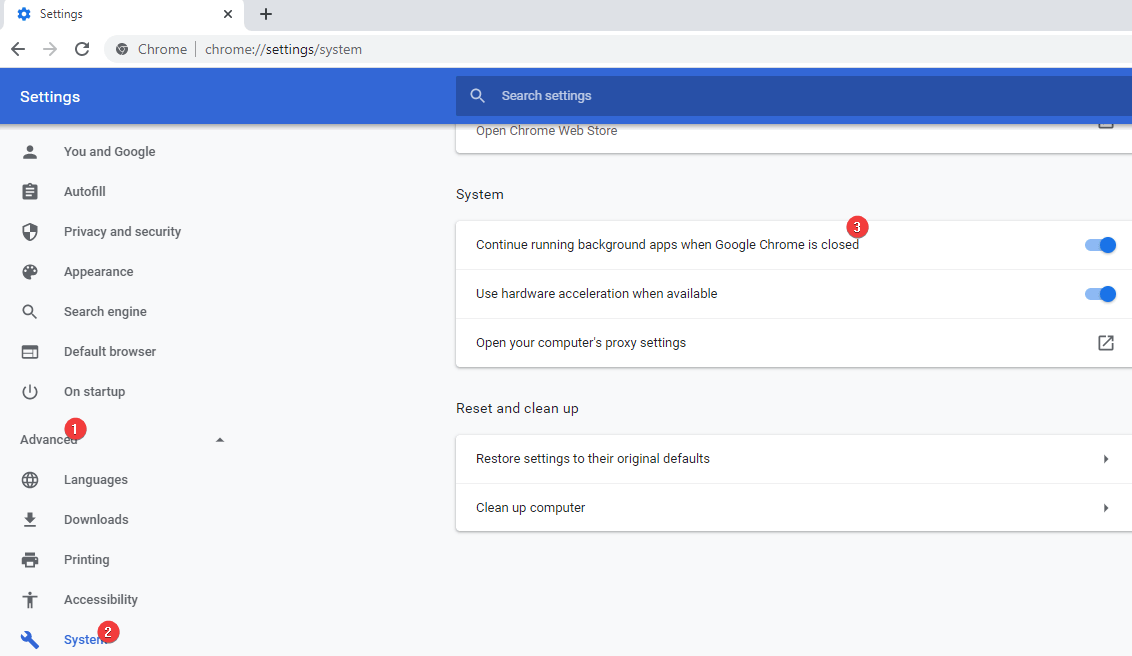Click the On startup power icon

pyautogui.click(x=30, y=392)
